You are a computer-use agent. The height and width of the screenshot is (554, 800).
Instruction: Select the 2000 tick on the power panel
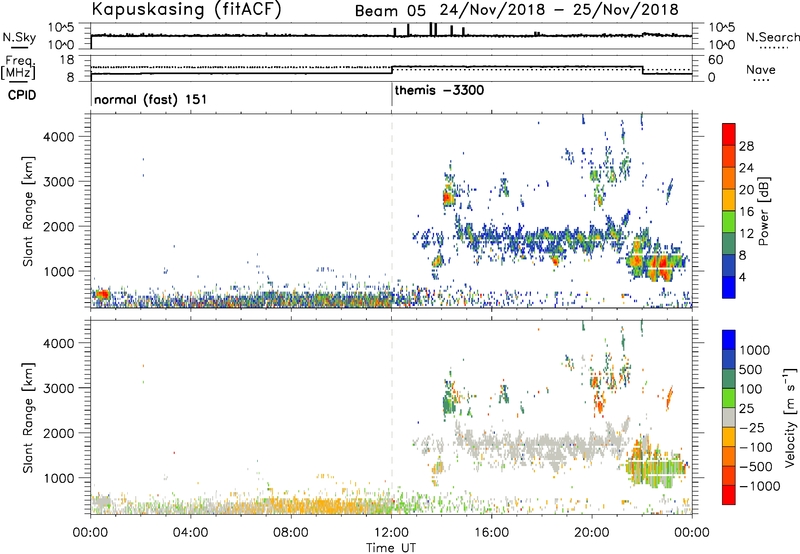pyautogui.click(x=59, y=226)
